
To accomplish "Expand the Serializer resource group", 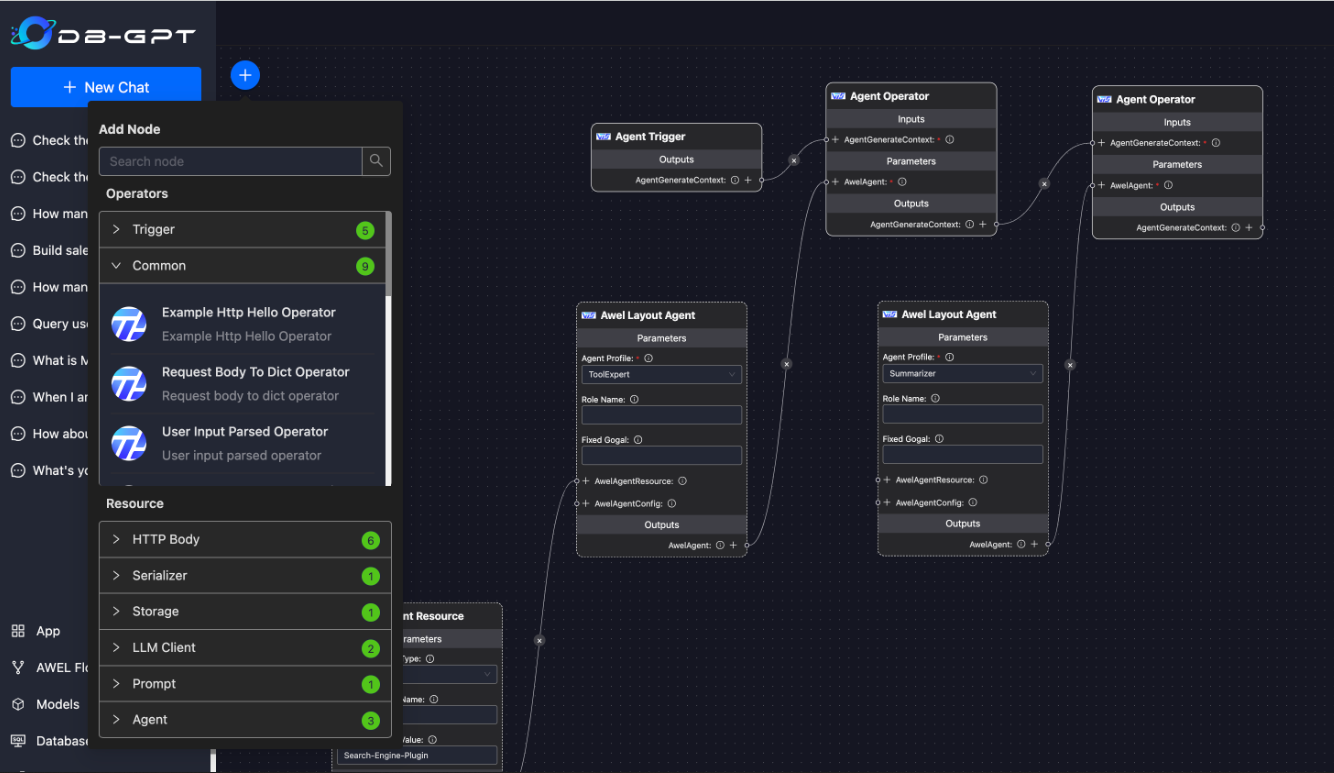I will pos(245,576).
